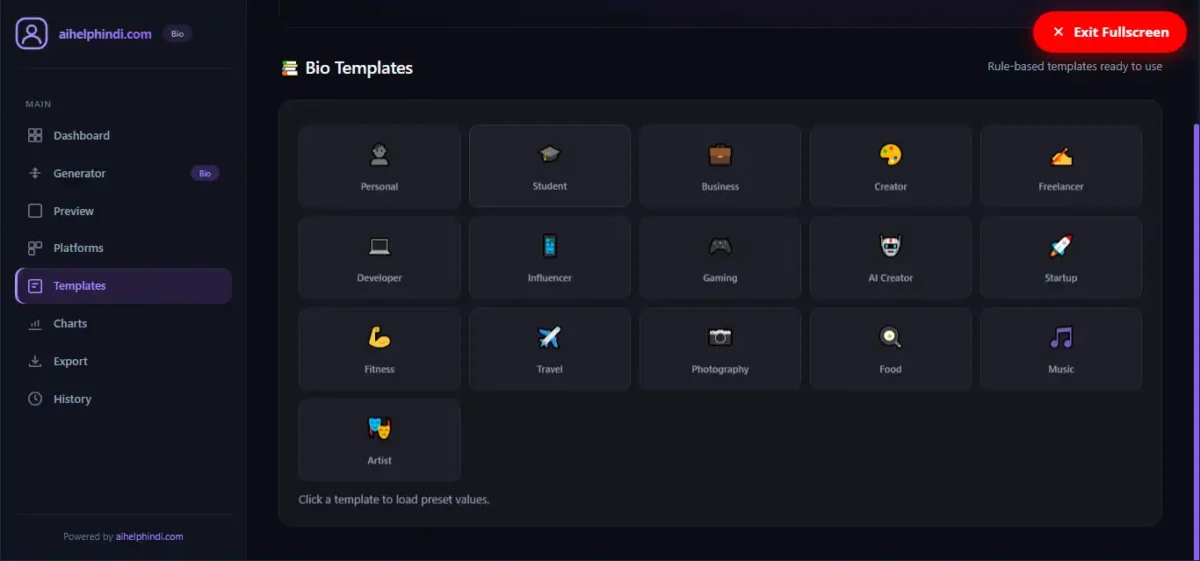1200x561 pixels.
Task: Click the Business template label text
Action: pos(720,187)
